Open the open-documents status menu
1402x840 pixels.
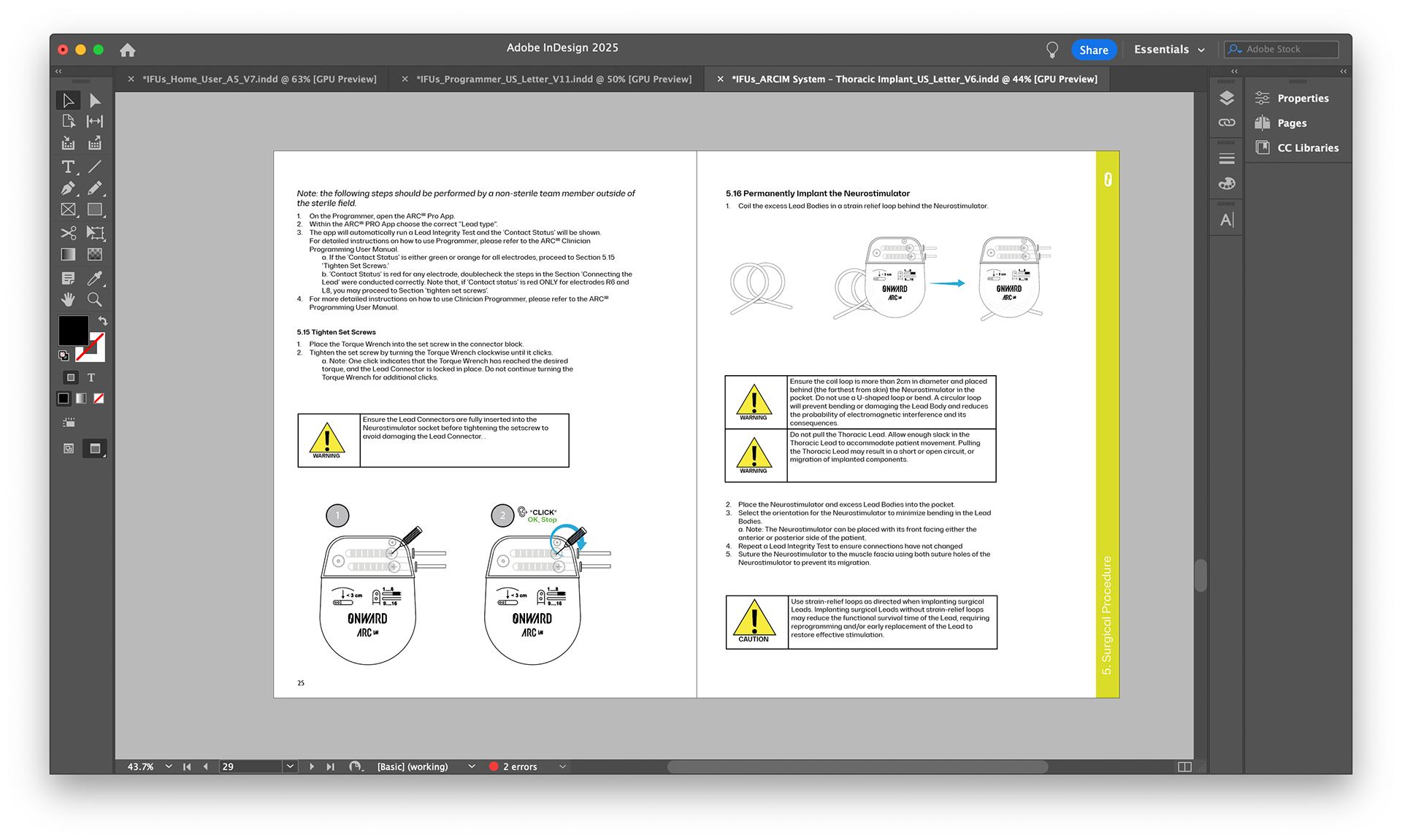point(356,766)
